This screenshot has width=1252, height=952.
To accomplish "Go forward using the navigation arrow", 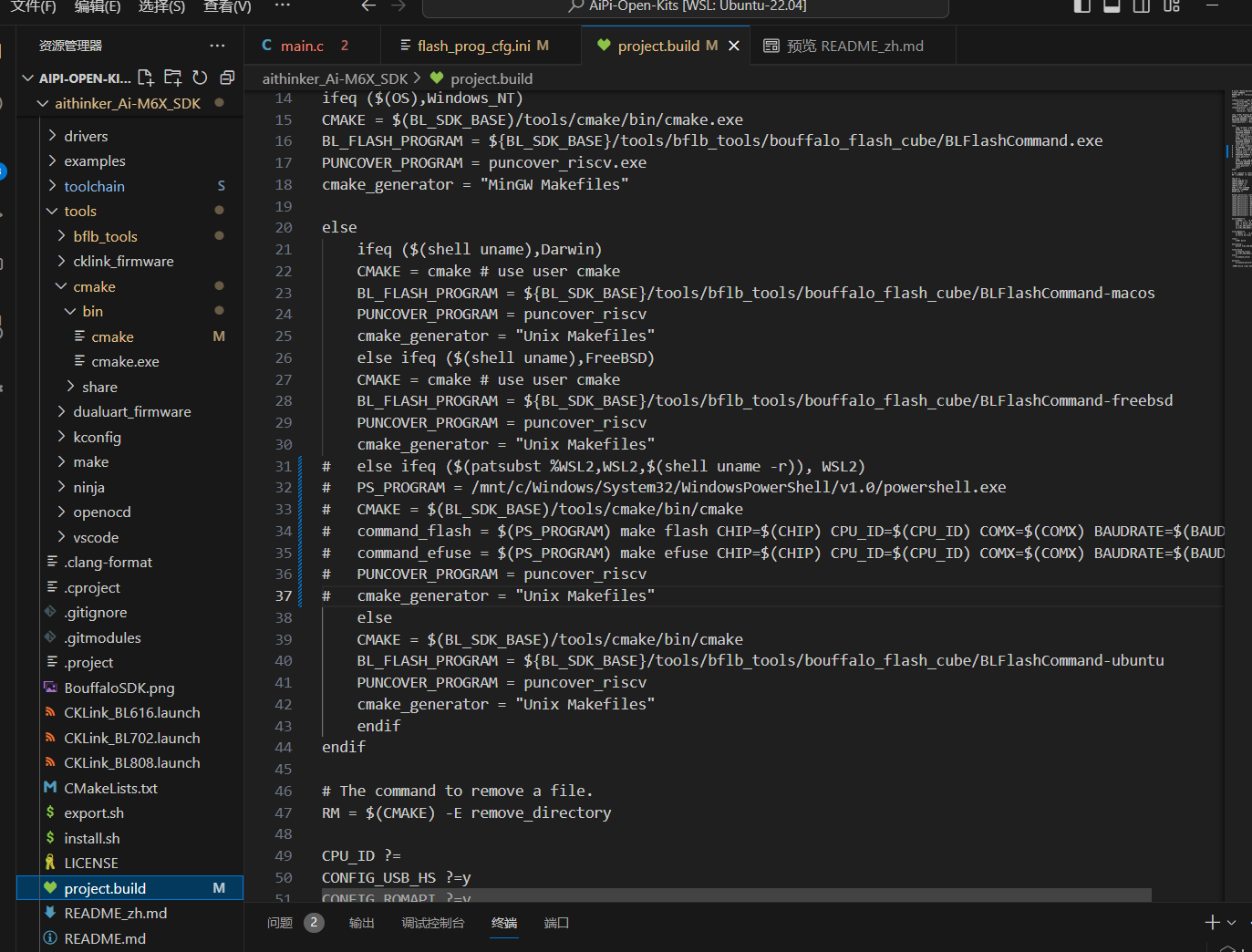I will 398,5.
